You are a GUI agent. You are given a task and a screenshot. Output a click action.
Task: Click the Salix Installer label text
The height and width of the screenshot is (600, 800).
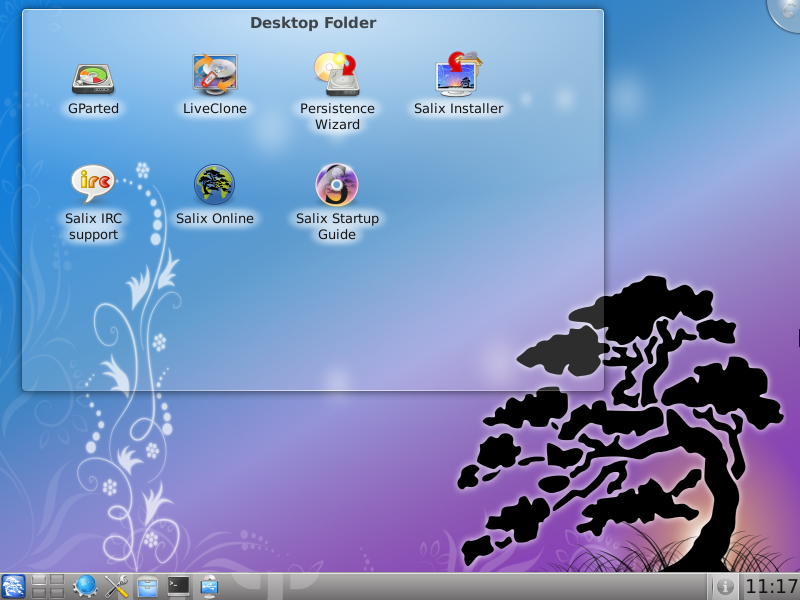click(x=458, y=108)
